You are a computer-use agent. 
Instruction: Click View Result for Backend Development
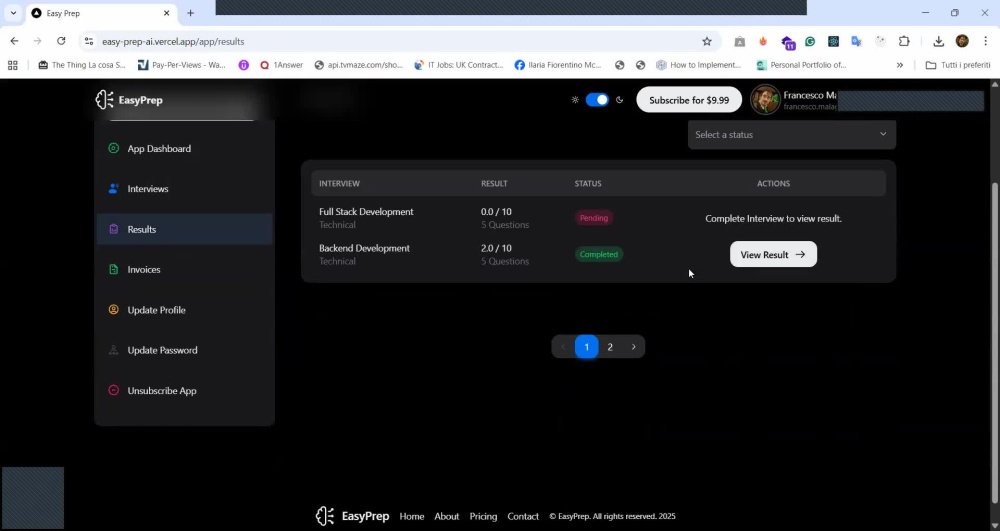point(773,254)
